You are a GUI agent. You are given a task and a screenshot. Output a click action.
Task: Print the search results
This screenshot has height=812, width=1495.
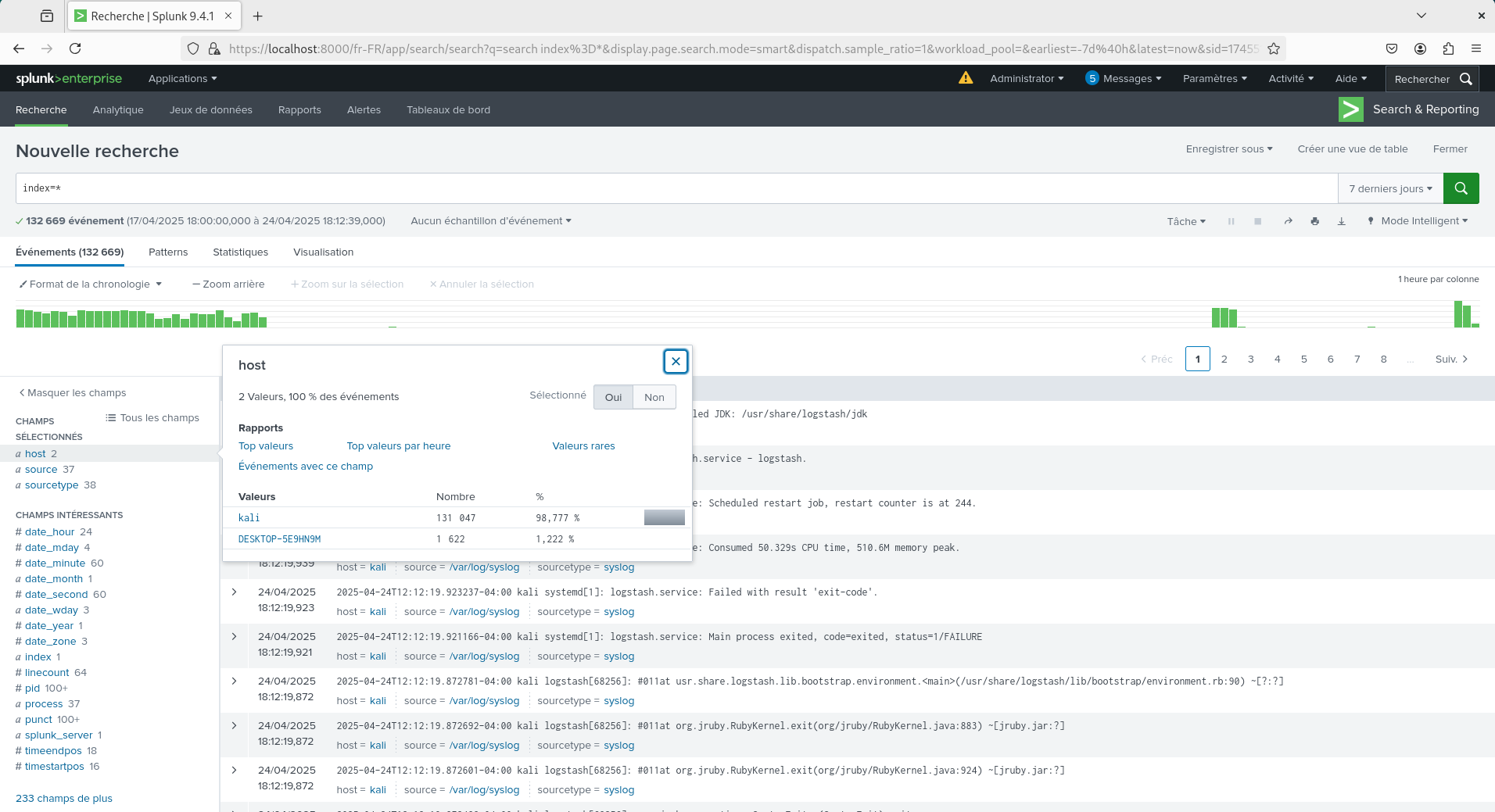(1314, 221)
